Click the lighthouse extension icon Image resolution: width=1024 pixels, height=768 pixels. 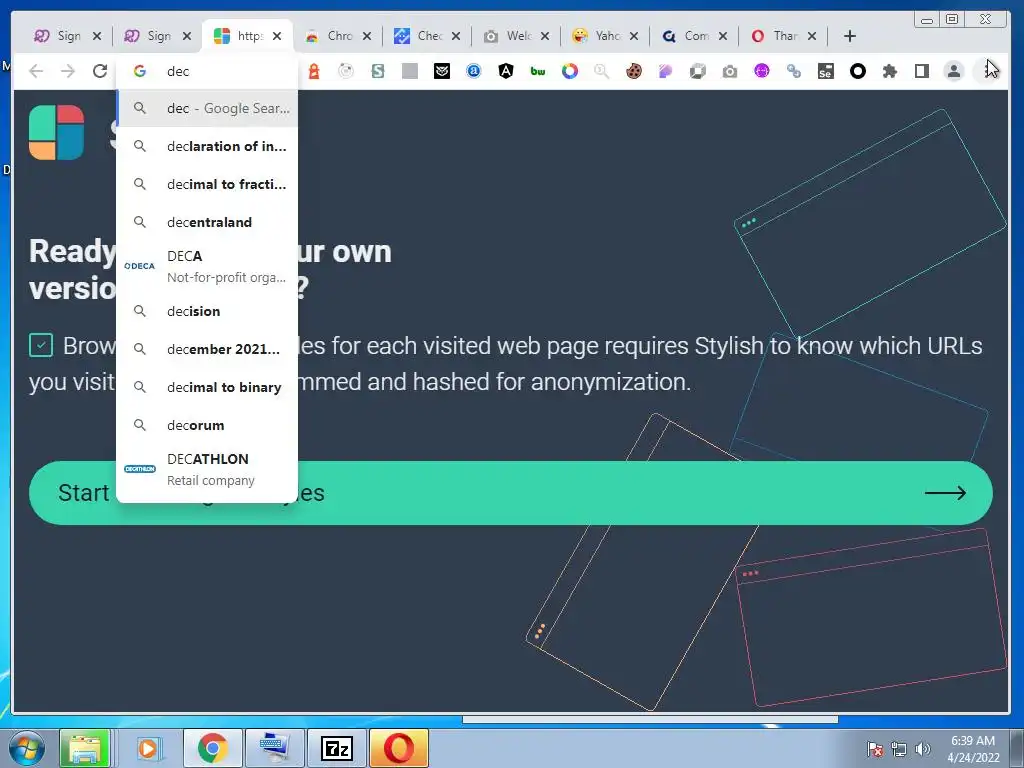point(314,71)
